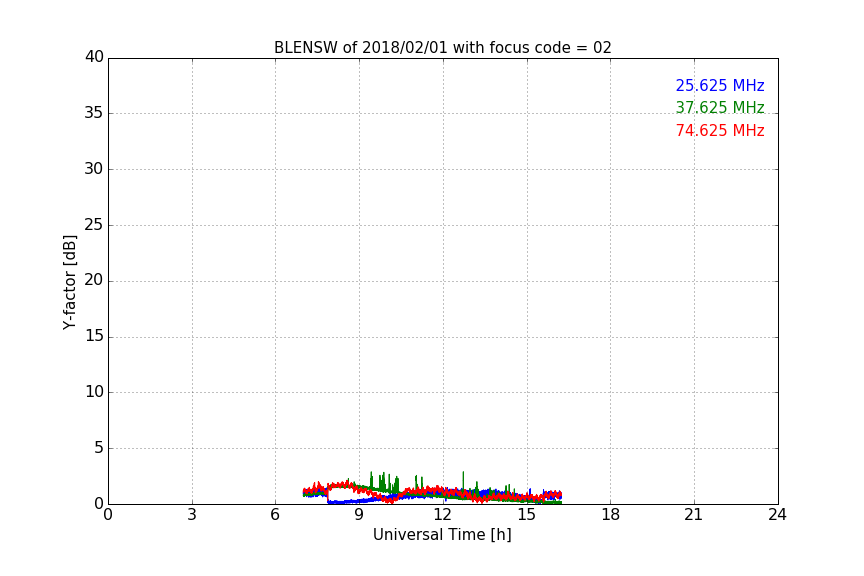Click the y-axis tick label 40
Screen dimensions: 864x576
[x=94, y=57]
